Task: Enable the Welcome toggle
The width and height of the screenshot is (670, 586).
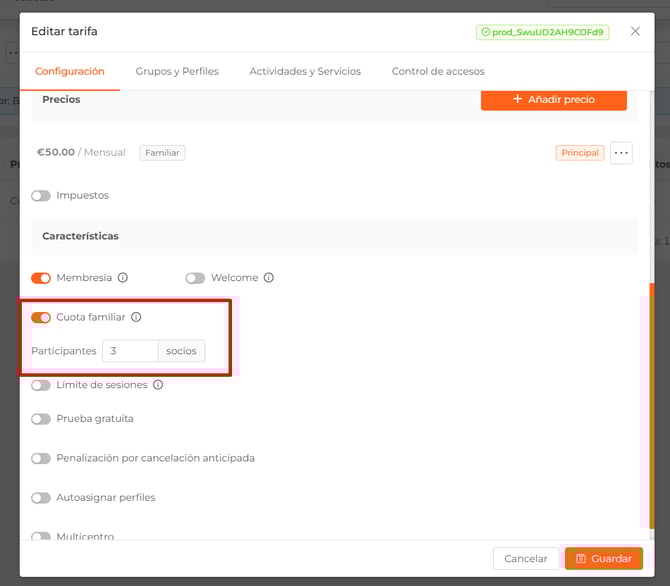Action: click(195, 278)
